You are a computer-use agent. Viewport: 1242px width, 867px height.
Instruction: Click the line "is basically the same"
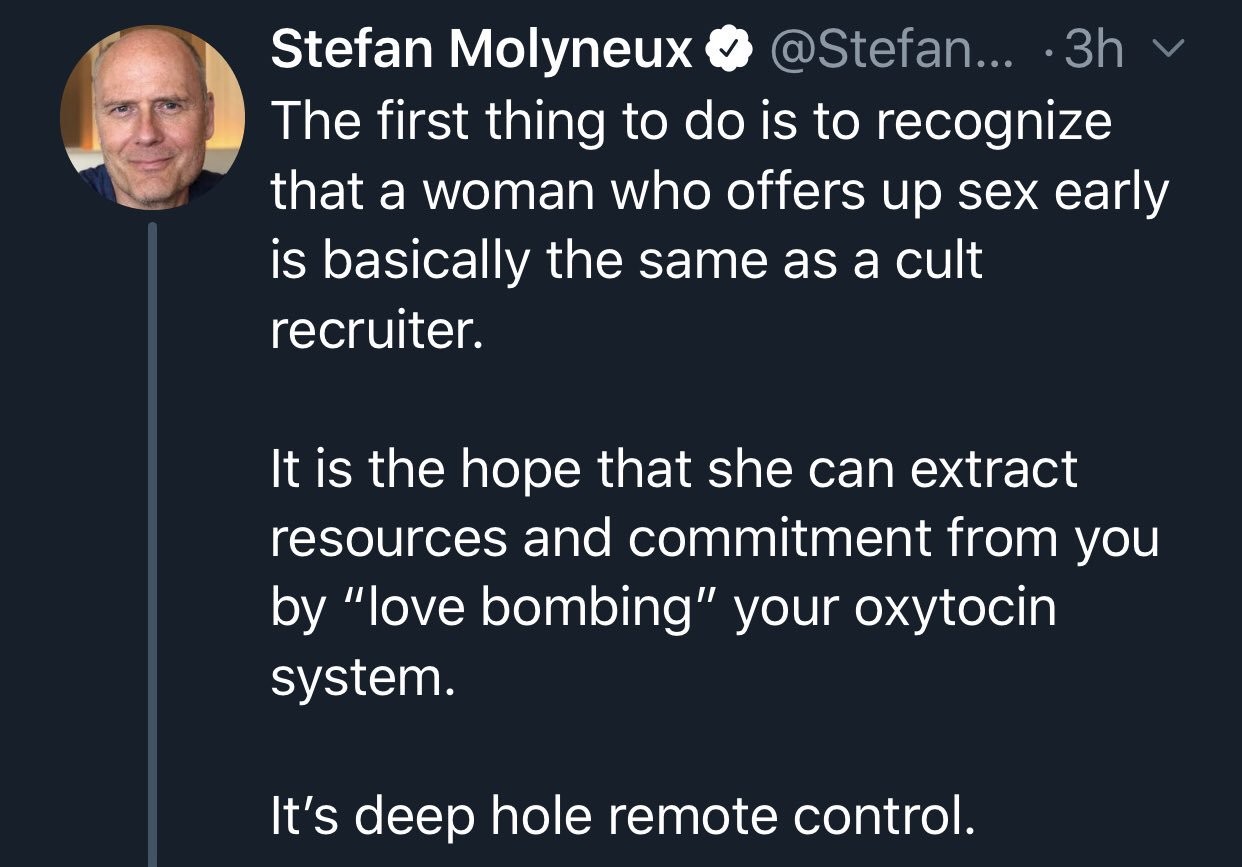click(627, 262)
